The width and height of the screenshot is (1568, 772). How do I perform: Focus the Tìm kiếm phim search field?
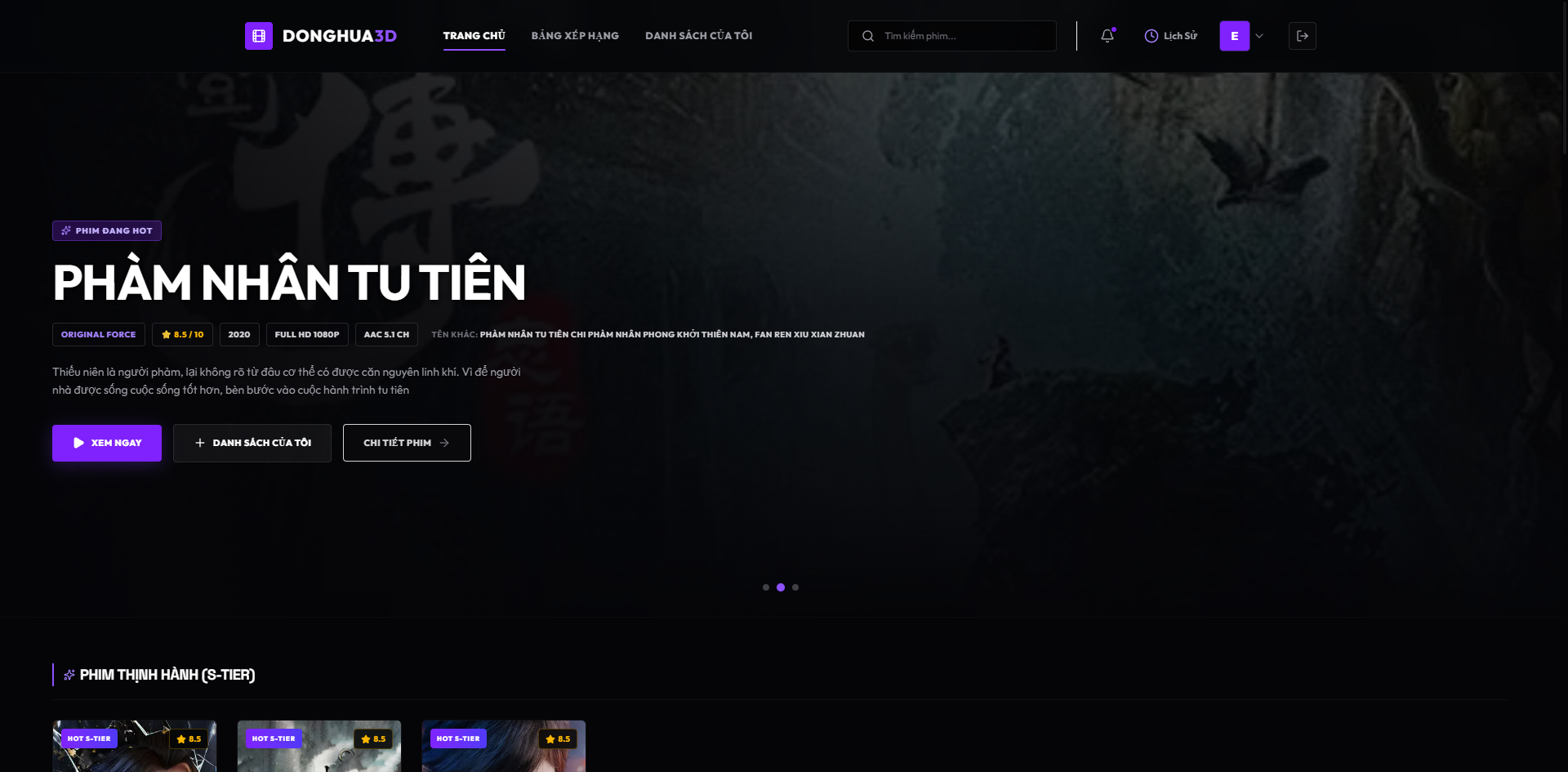coord(952,36)
